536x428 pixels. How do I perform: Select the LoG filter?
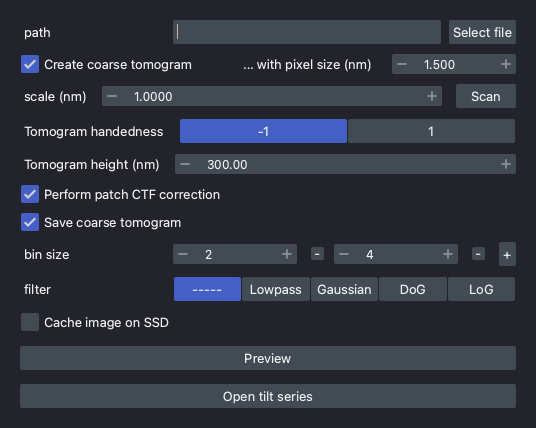point(481,289)
